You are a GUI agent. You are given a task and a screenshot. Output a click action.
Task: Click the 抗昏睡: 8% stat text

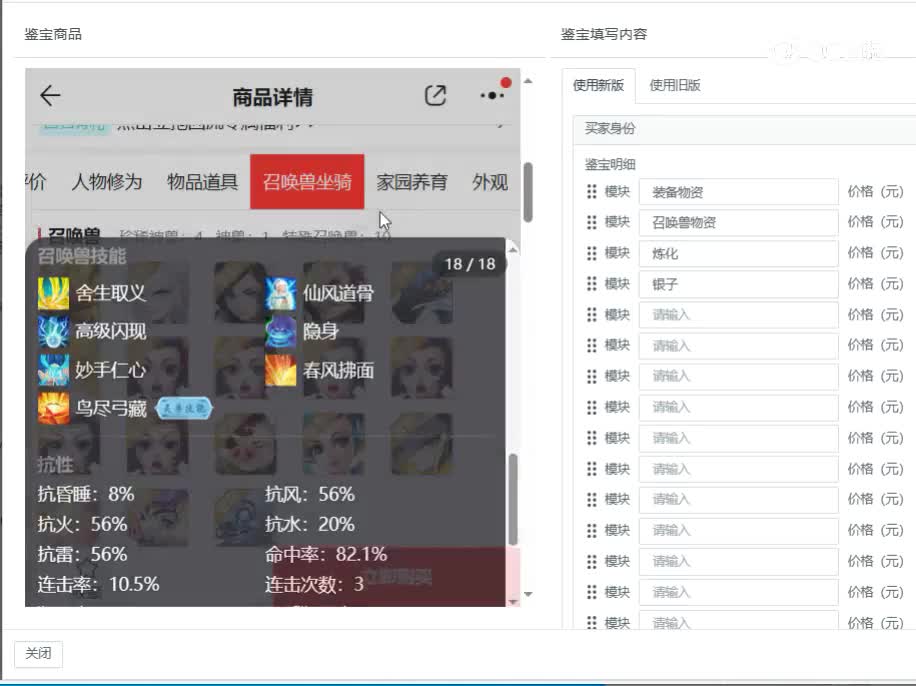click(x=86, y=494)
